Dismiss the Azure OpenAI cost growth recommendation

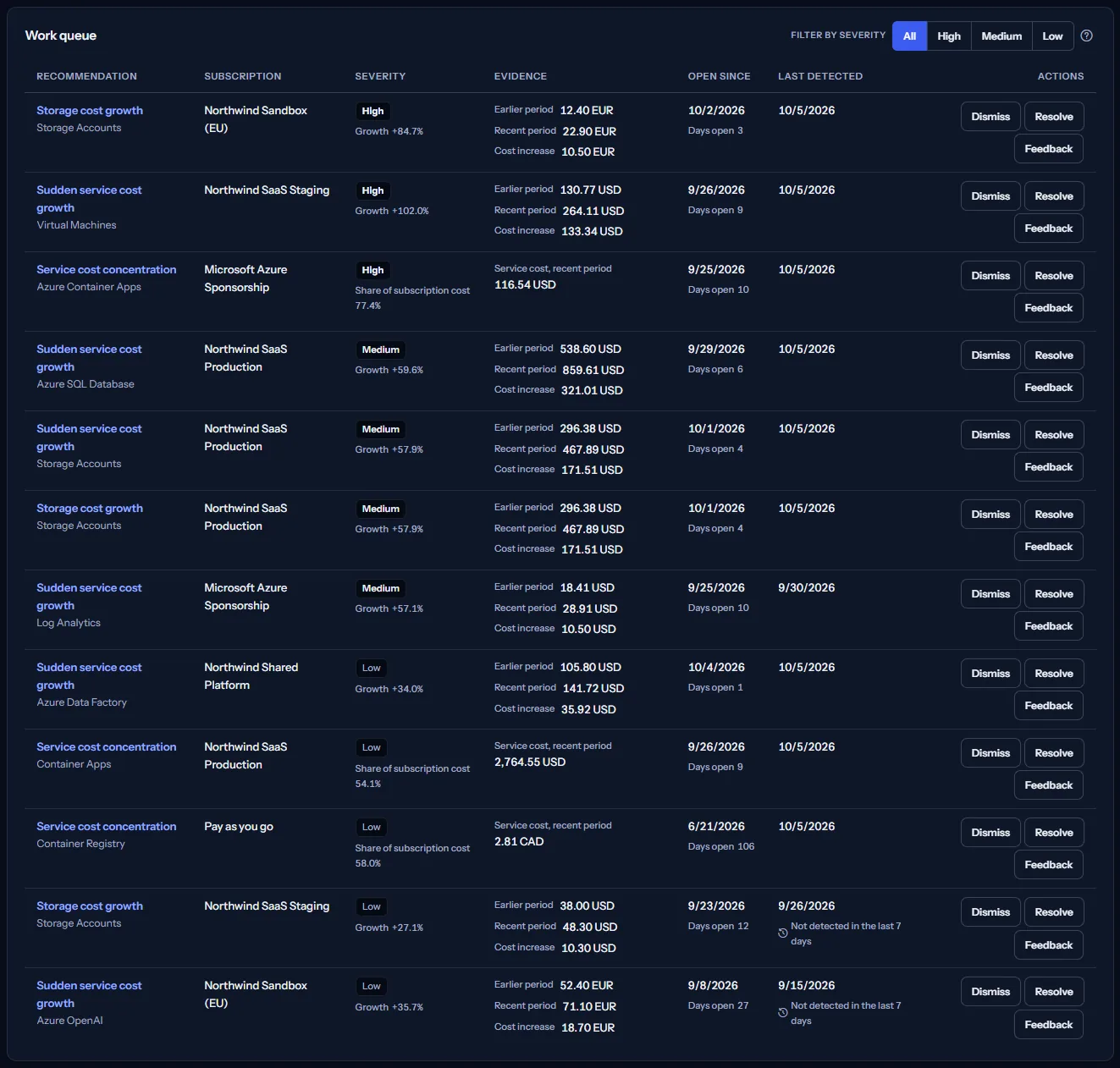[x=990, y=992]
